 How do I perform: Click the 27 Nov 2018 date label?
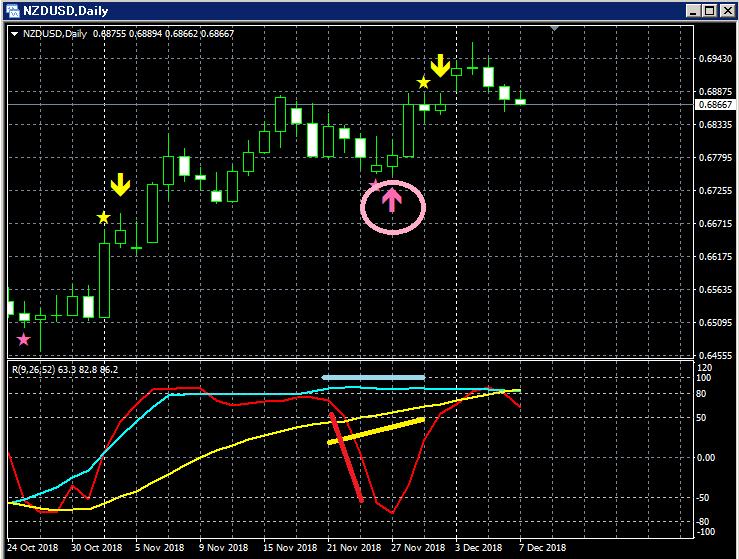tap(418, 548)
